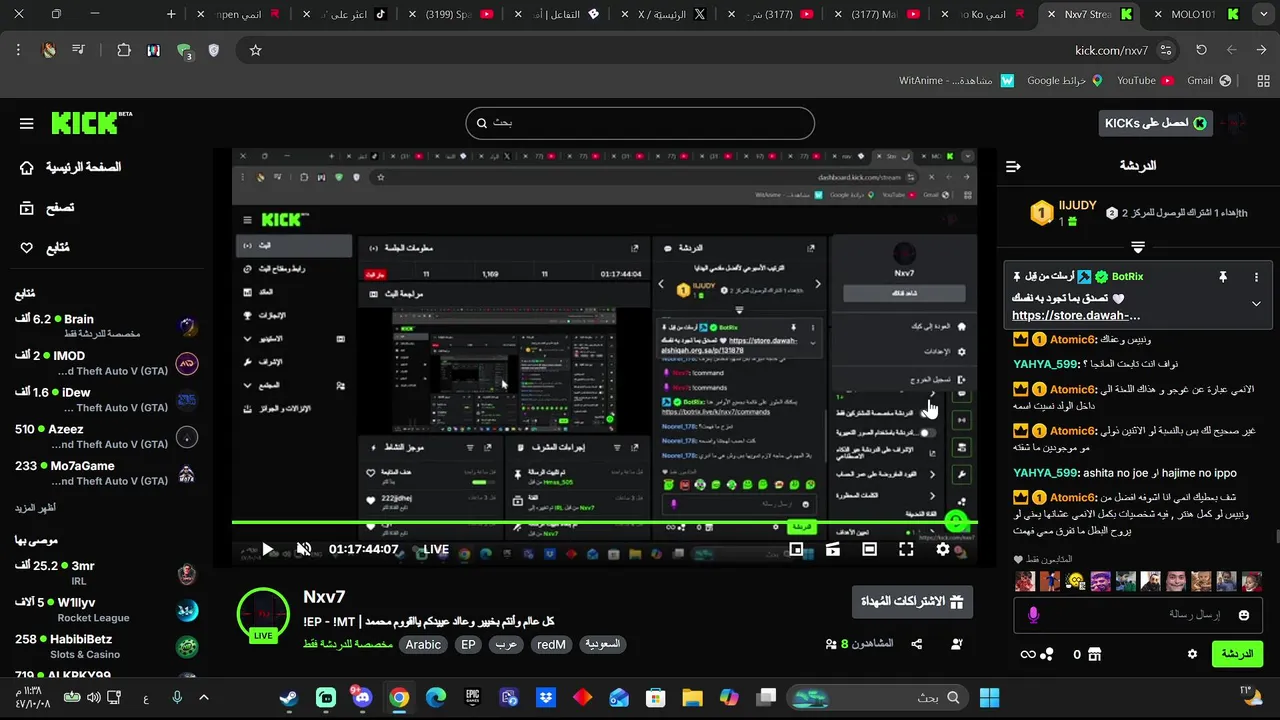Viewport: 1280px width, 720px height.
Task: Open Discord from the taskbar
Action: click(x=362, y=698)
